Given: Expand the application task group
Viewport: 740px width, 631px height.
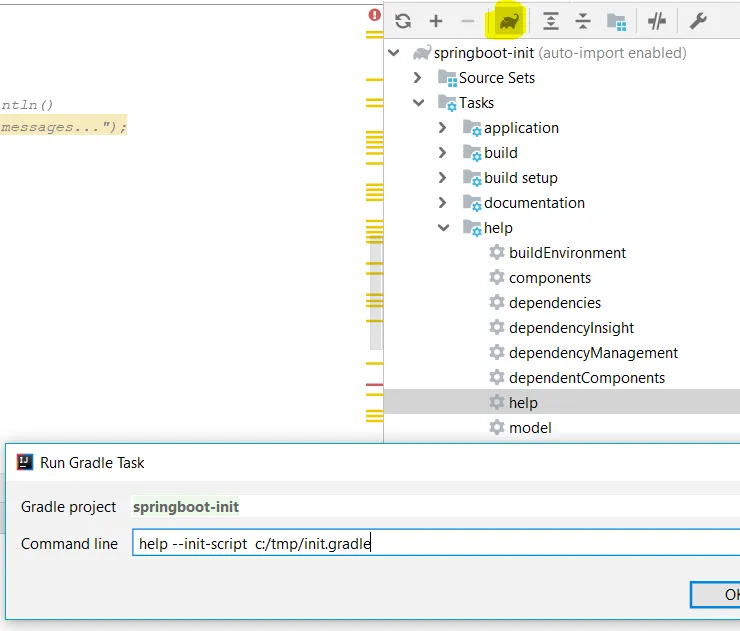Looking at the screenshot, I should (442, 127).
